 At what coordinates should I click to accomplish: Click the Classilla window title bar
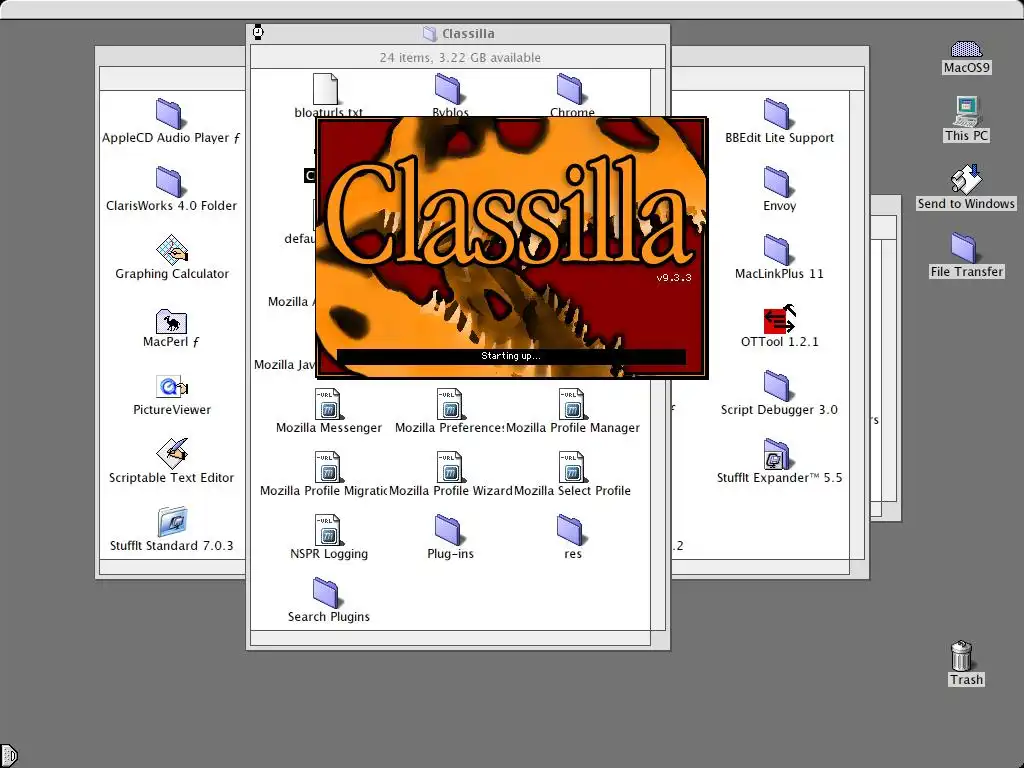click(x=458, y=33)
